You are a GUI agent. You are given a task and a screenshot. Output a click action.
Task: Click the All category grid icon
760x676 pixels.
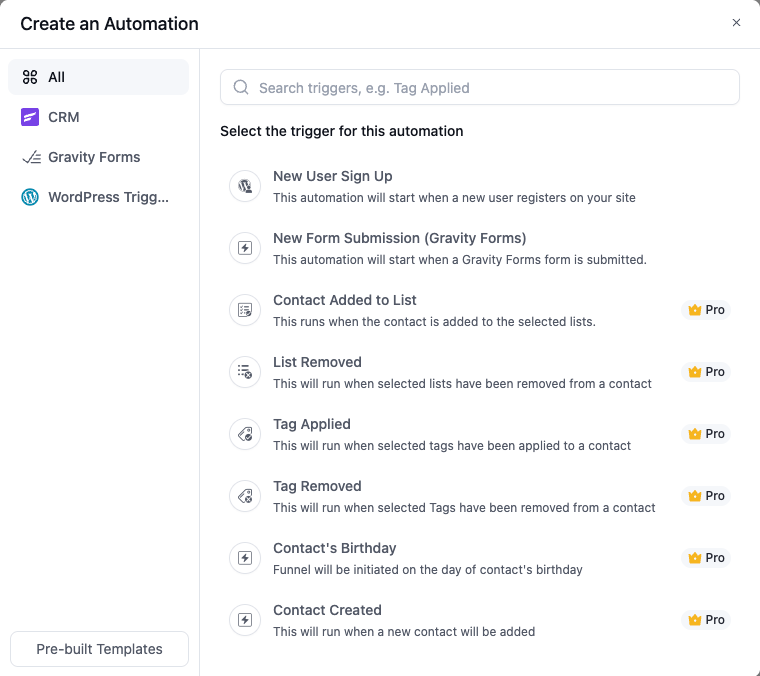pyautogui.click(x=30, y=77)
